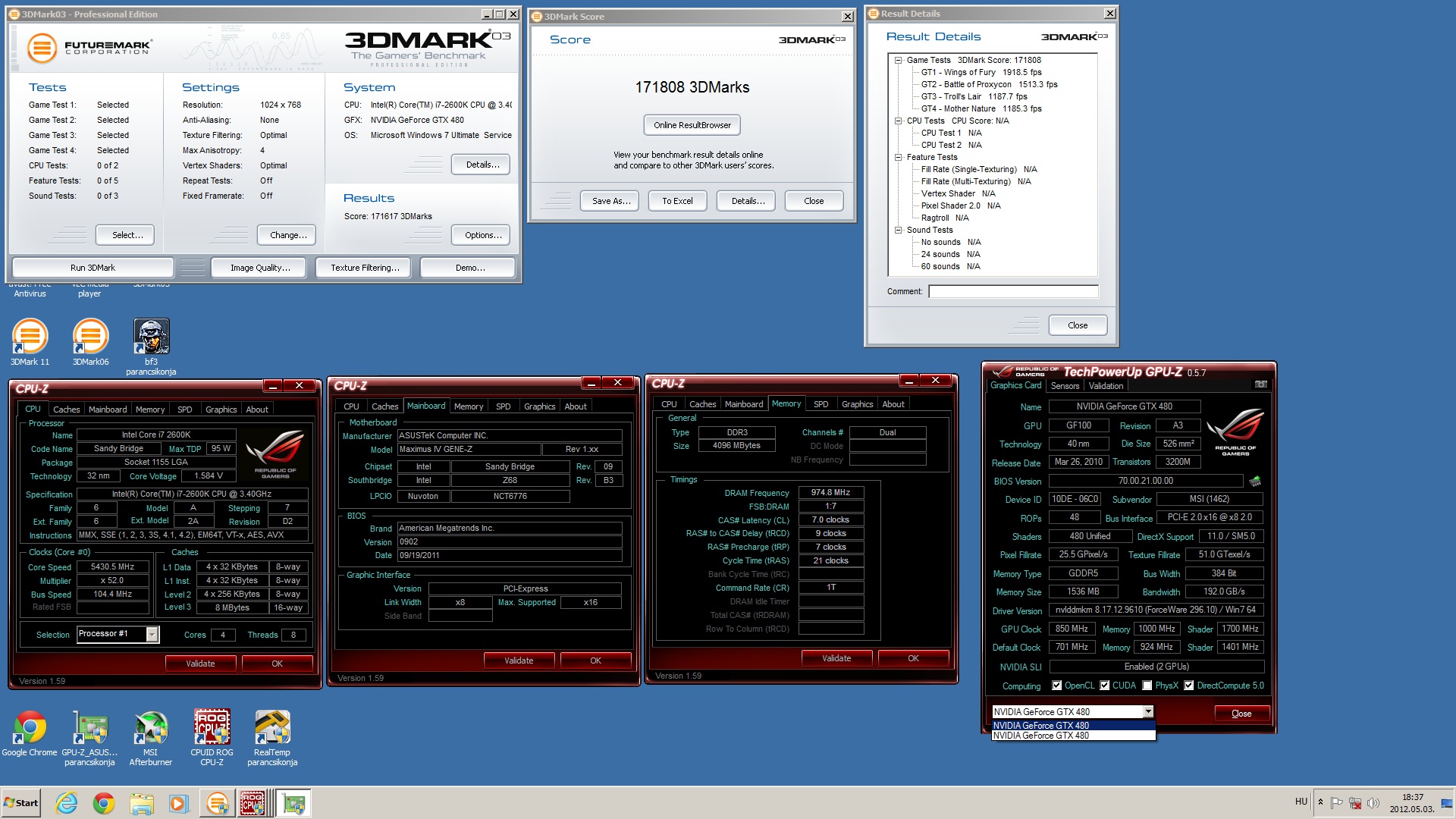Toggle the OpenCL checkbox
The height and width of the screenshot is (819, 1456).
(1056, 686)
